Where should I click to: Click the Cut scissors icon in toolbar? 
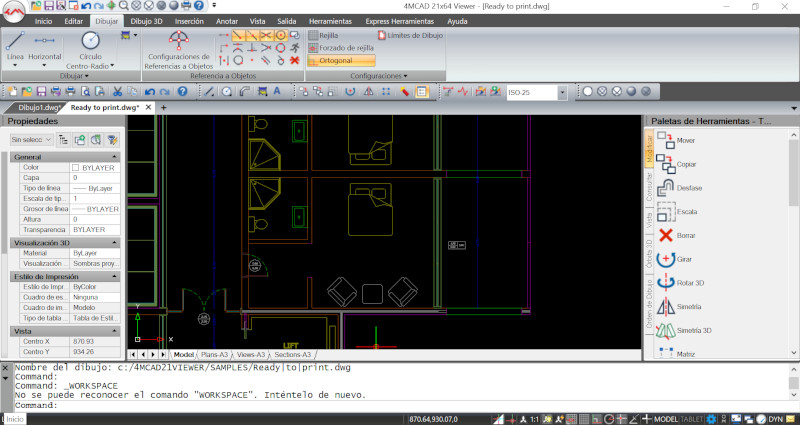[x=117, y=92]
